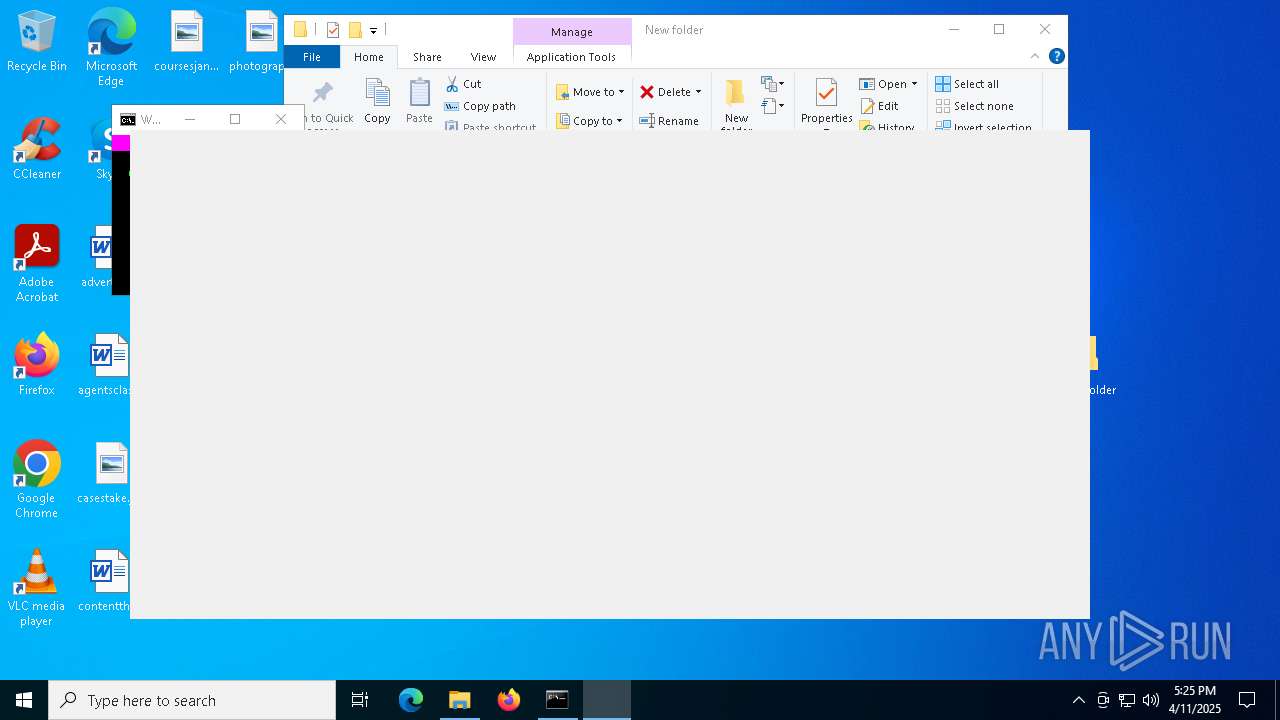Click New folder icon in quick access toolbar

click(x=354, y=30)
